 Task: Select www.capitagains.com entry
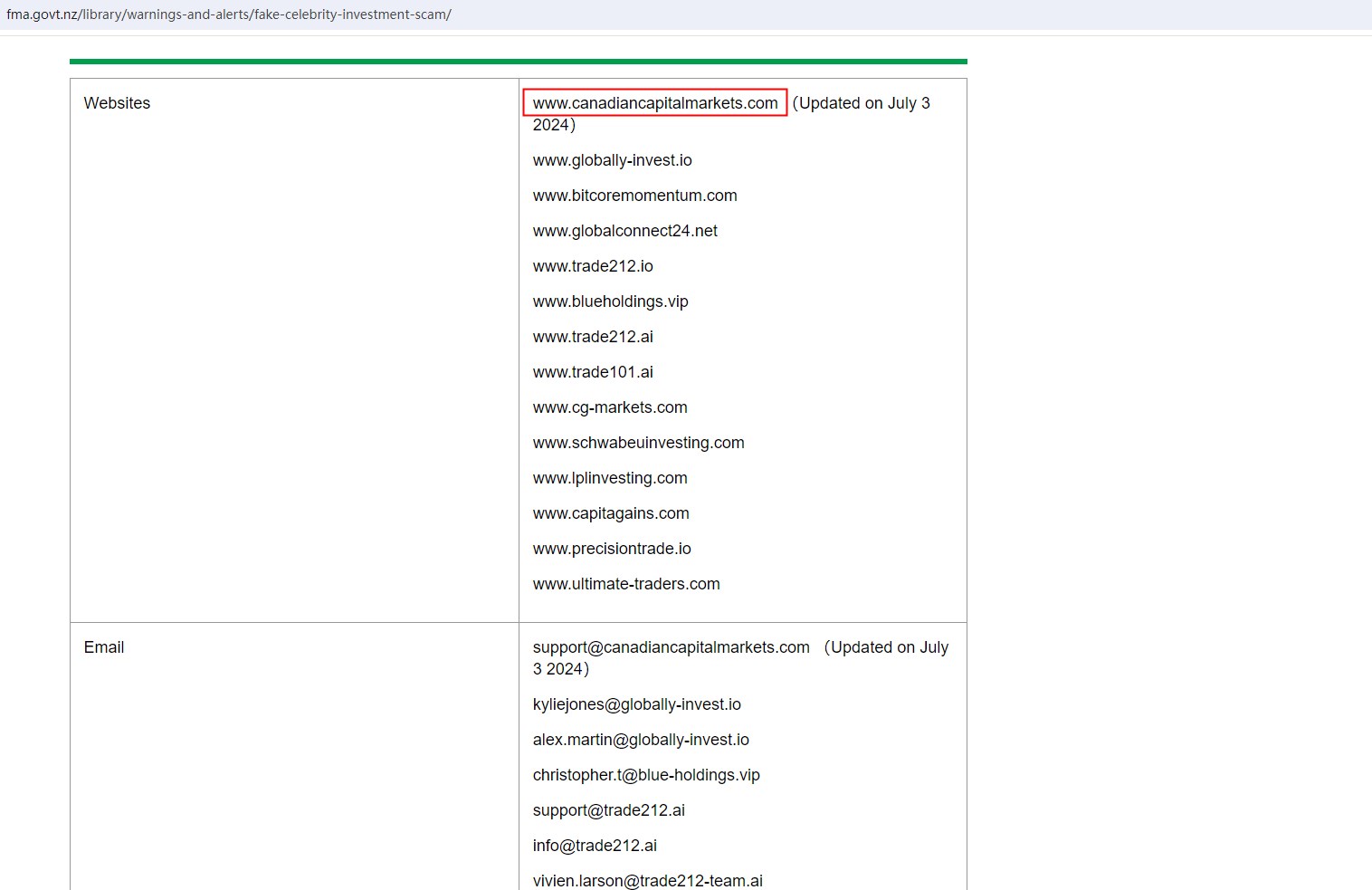click(x=611, y=513)
